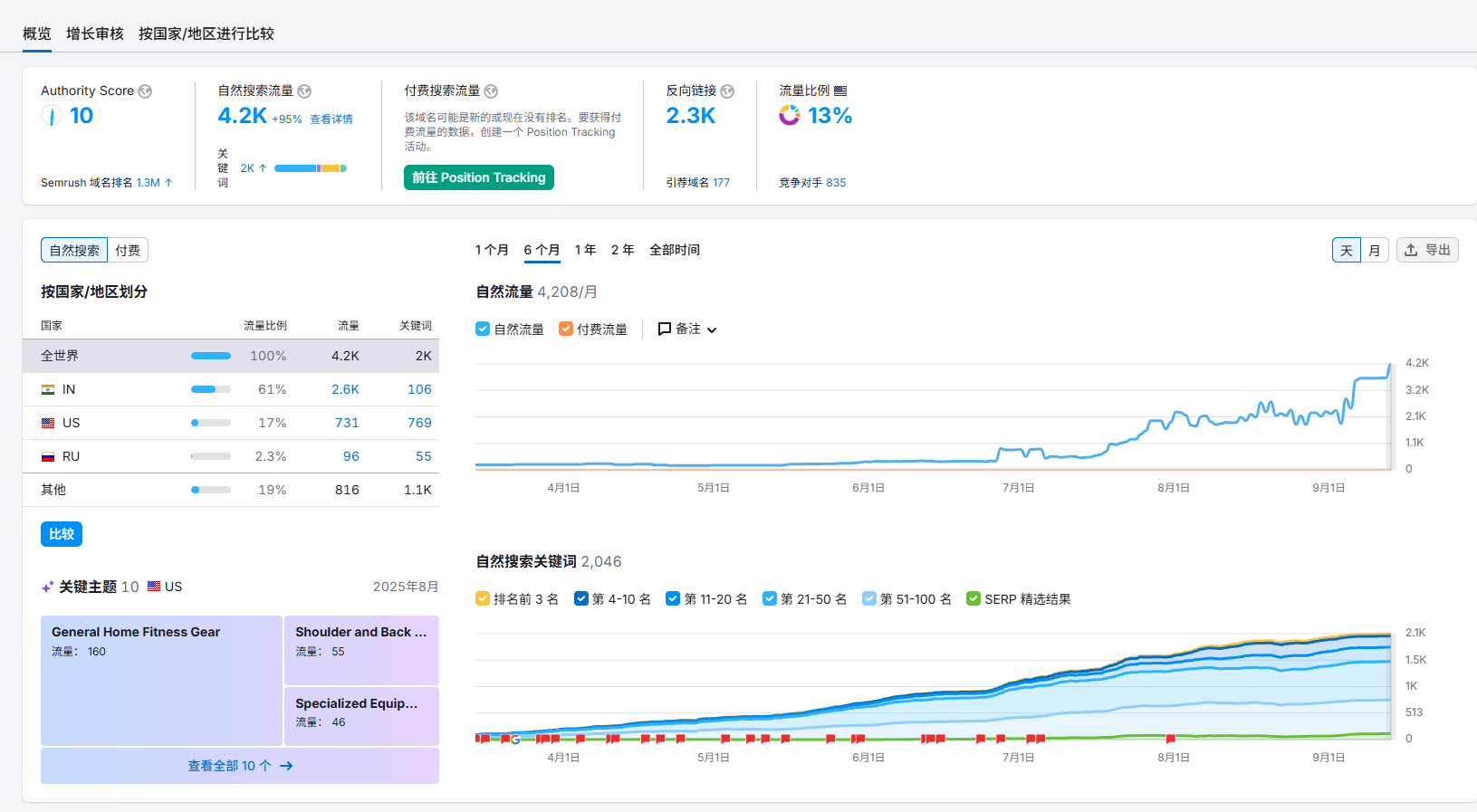
Task: Click the 自然搜索流量 info icon
Action: point(304,91)
